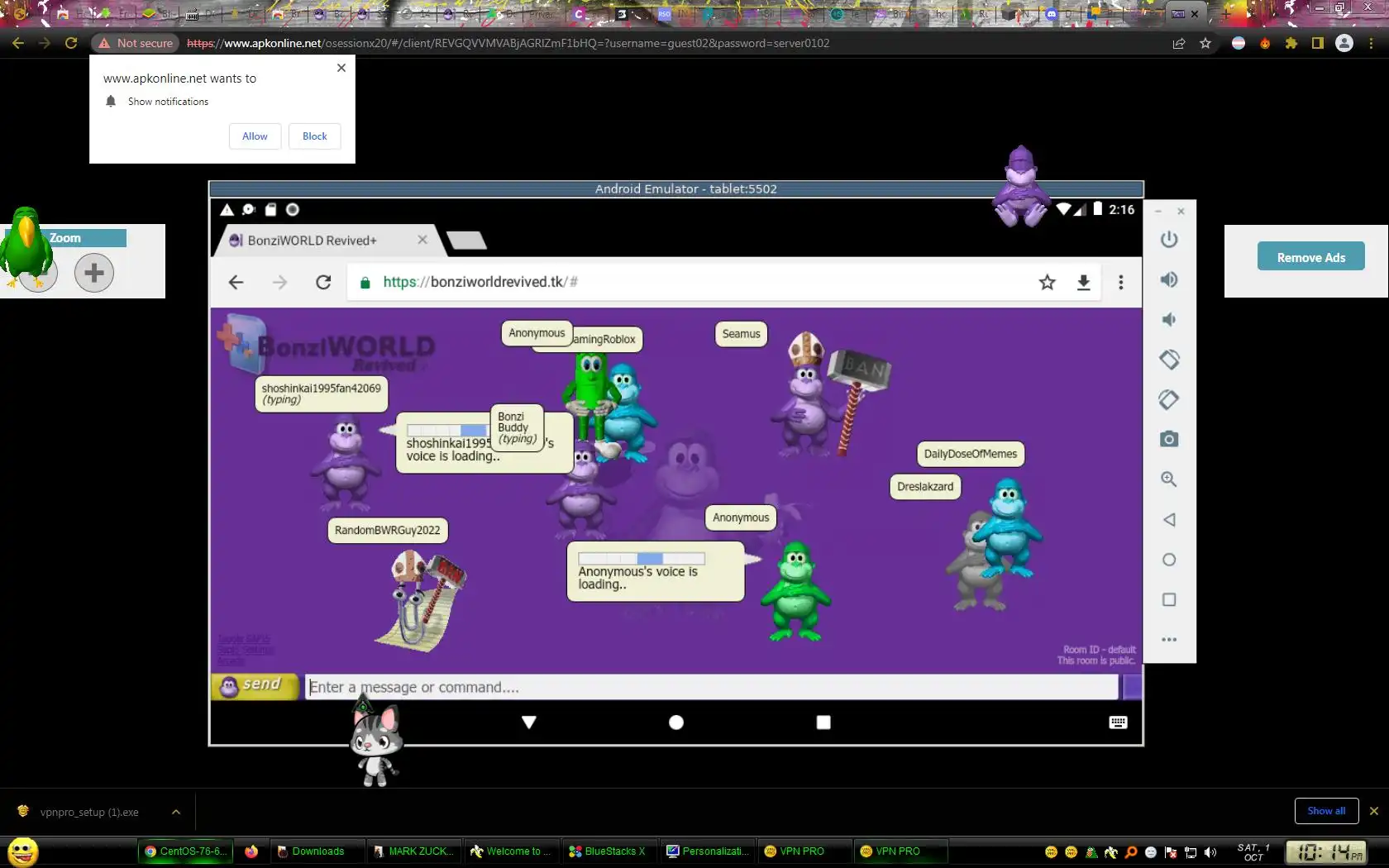1389x868 pixels.
Task: Close the notification permission popup
Action: point(341,68)
